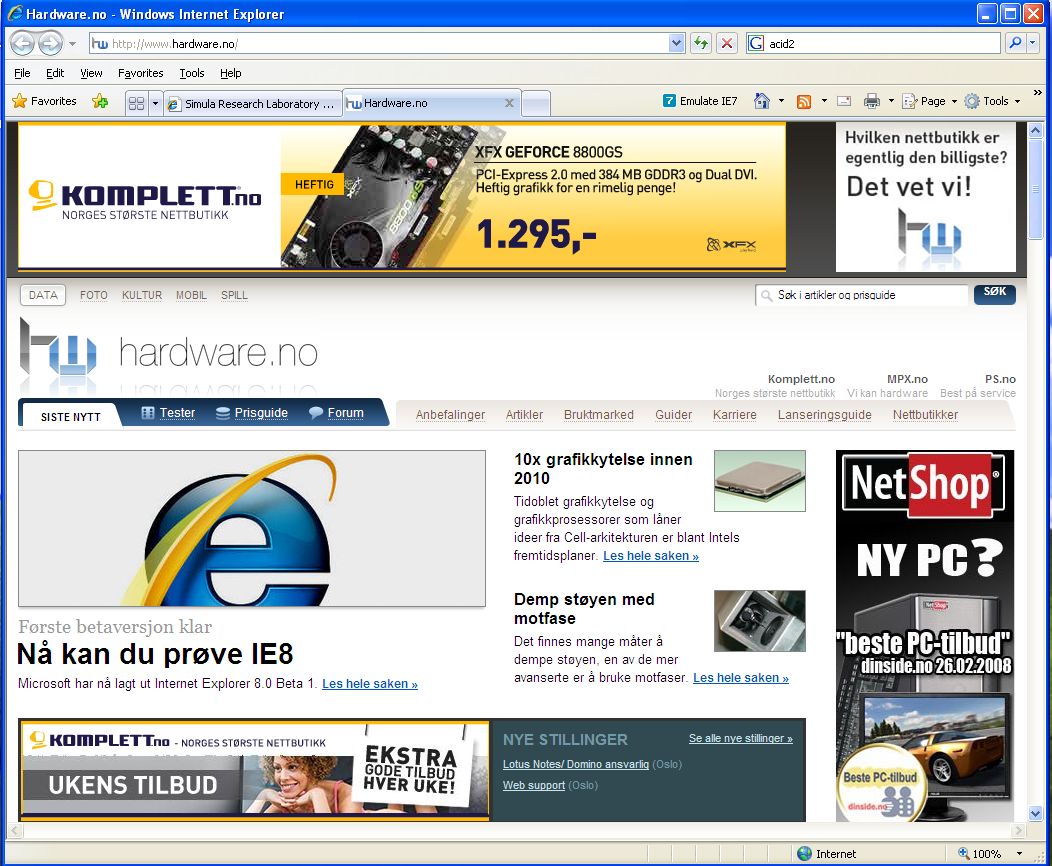Open the MOBIL section link
This screenshot has width=1052, height=866.
(x=191, y=295)
